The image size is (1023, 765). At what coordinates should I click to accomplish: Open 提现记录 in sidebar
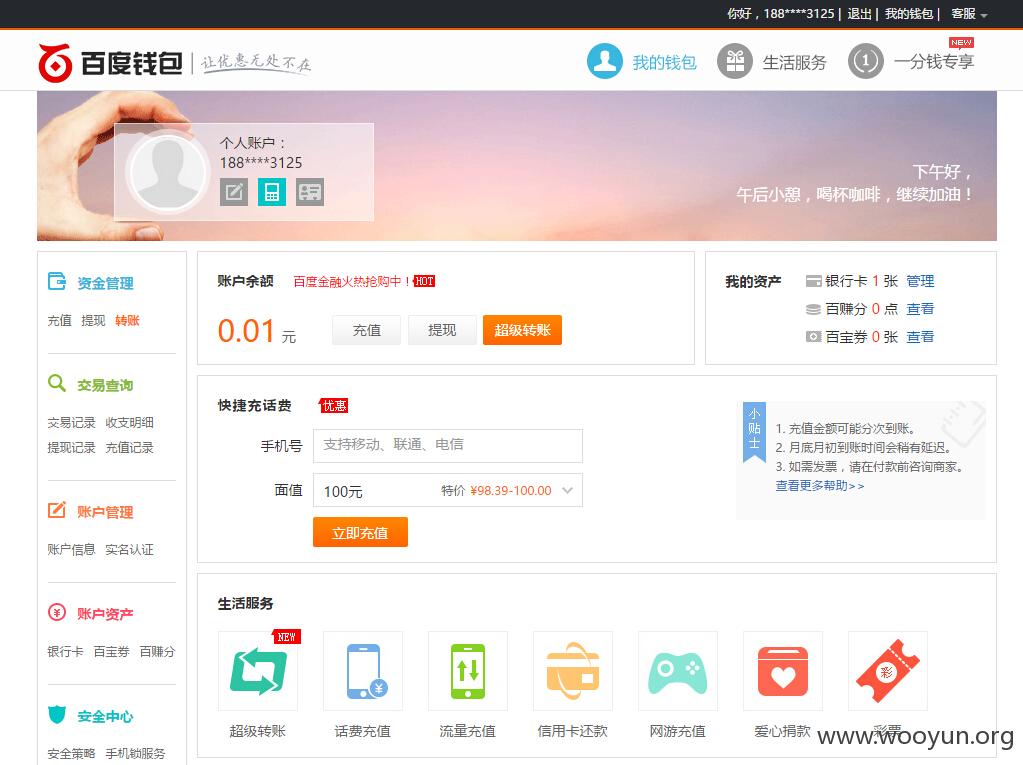71,447
